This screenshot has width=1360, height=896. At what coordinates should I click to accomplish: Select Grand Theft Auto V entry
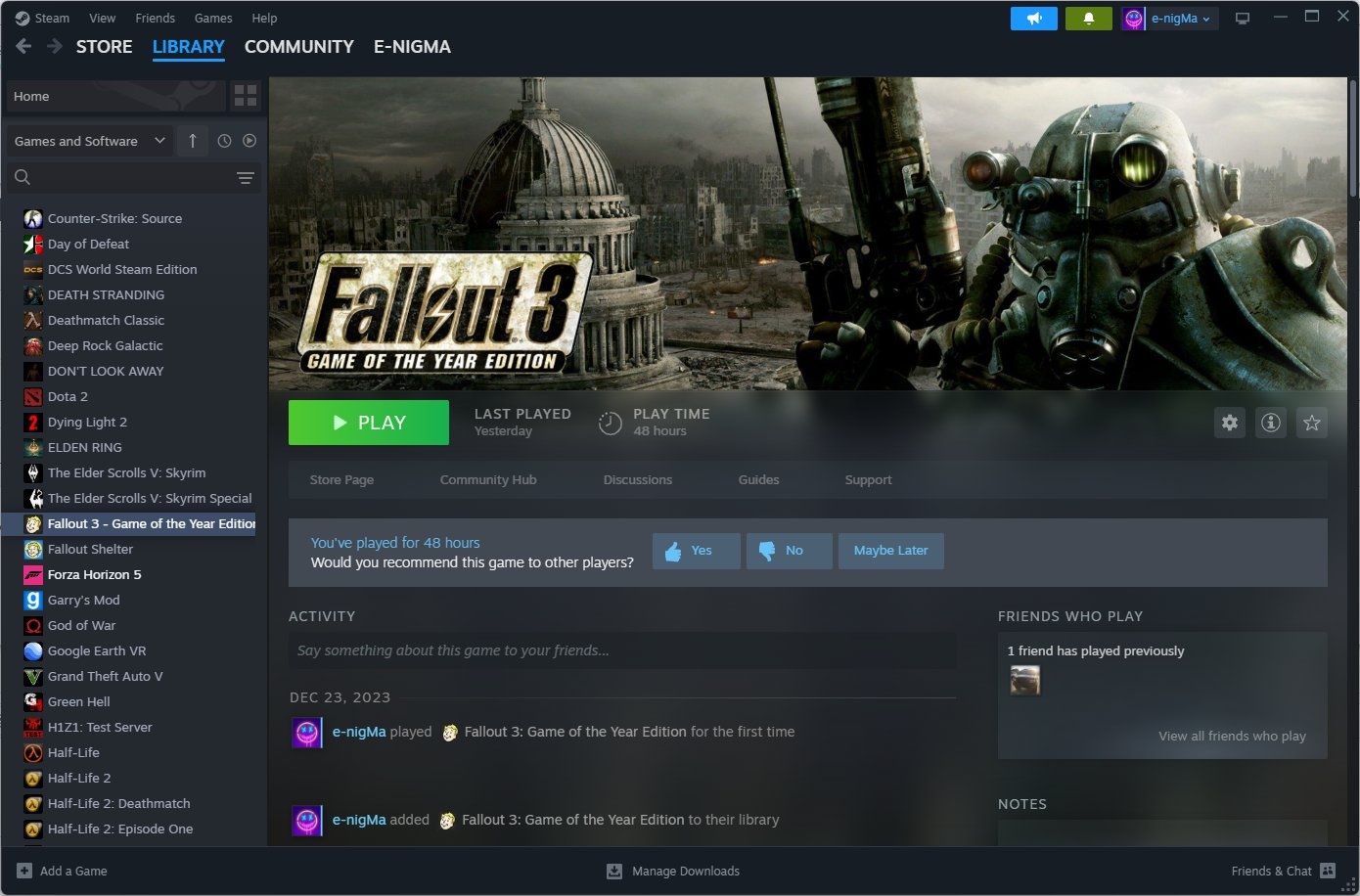coord(105,676)
